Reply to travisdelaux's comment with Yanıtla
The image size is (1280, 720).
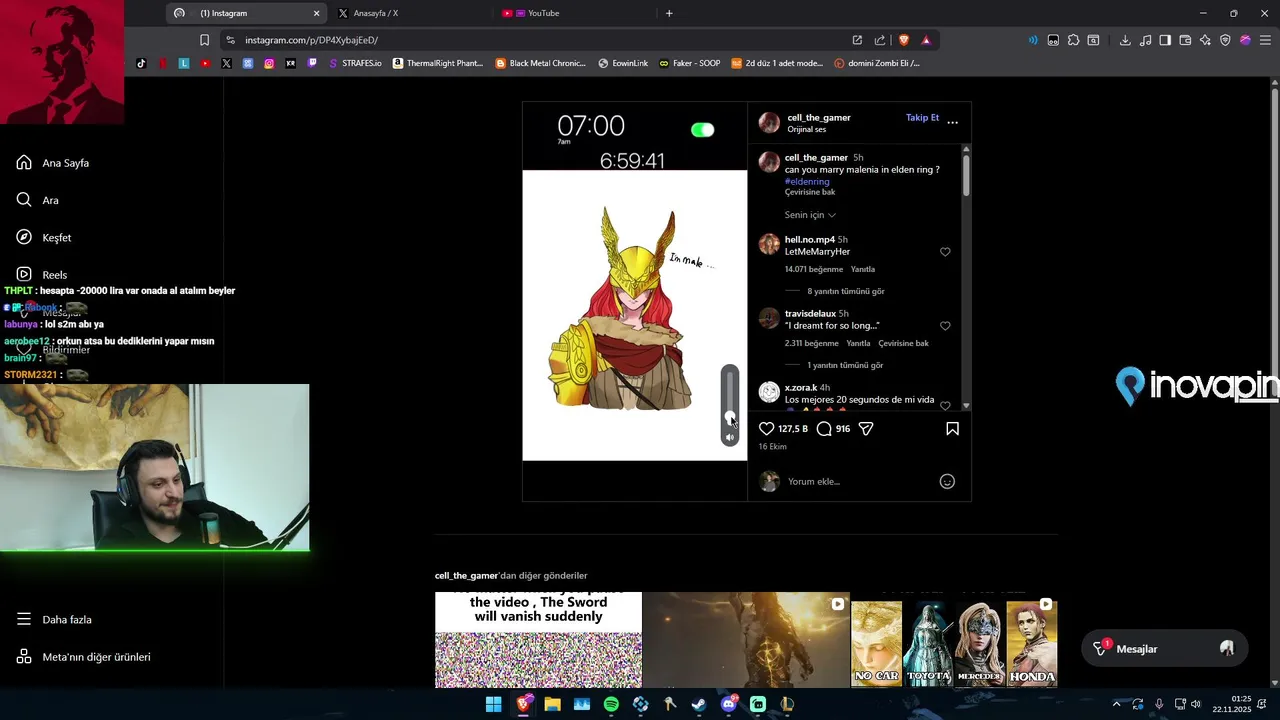(x=858, y=343)
